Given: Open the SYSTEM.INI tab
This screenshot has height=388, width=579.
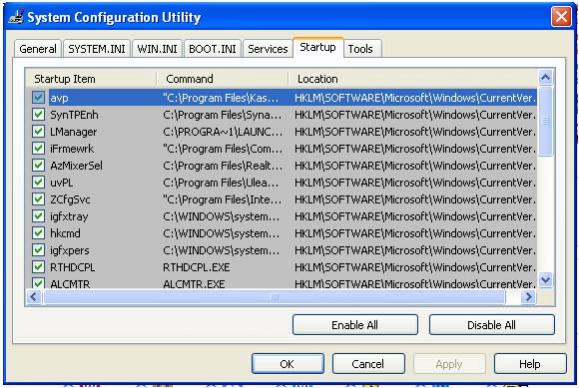Looking at the screenshot, I should point(97,49).
